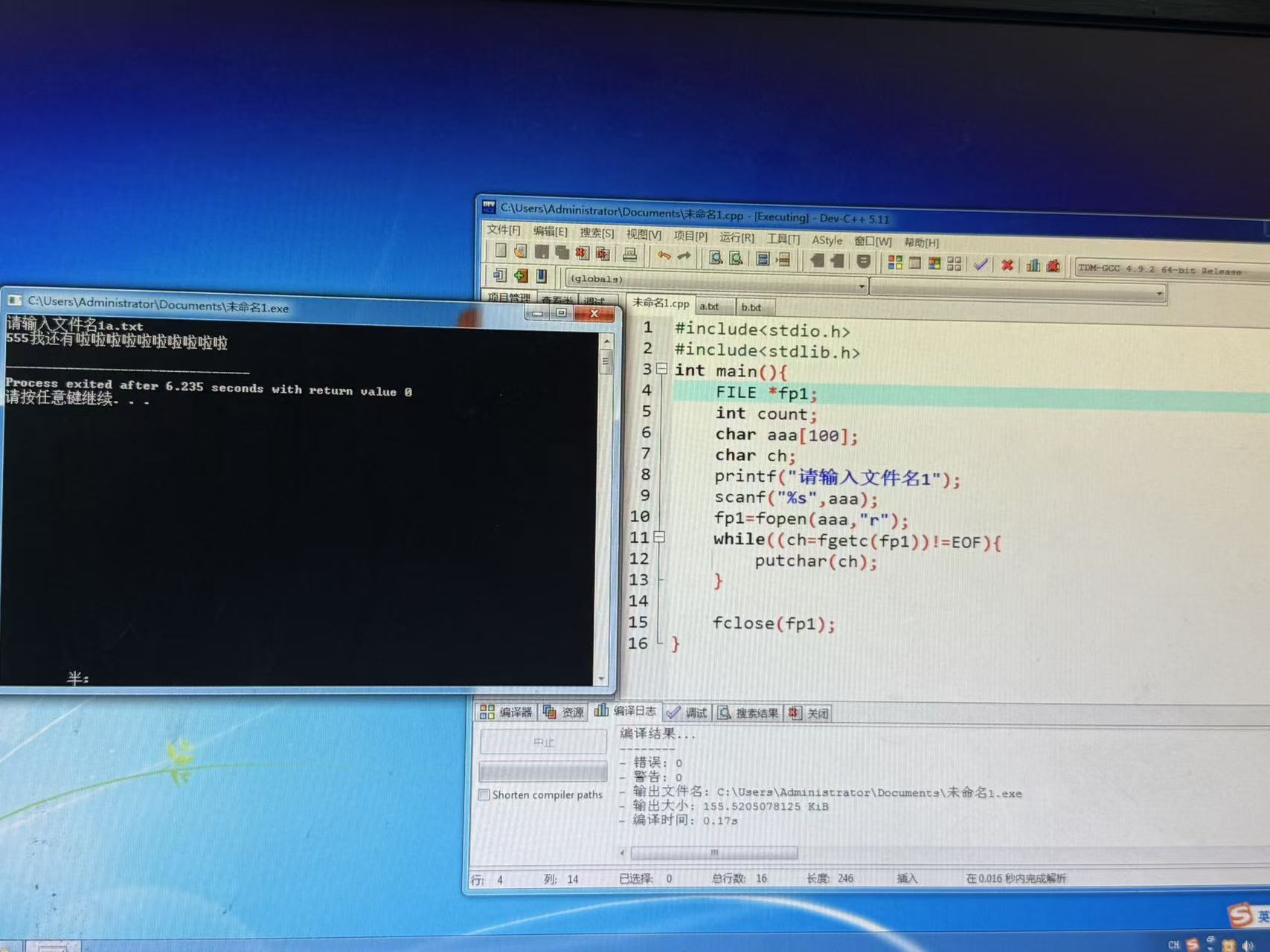
Task: Click the Print toolbar icon
Action: tap(629, 255)
